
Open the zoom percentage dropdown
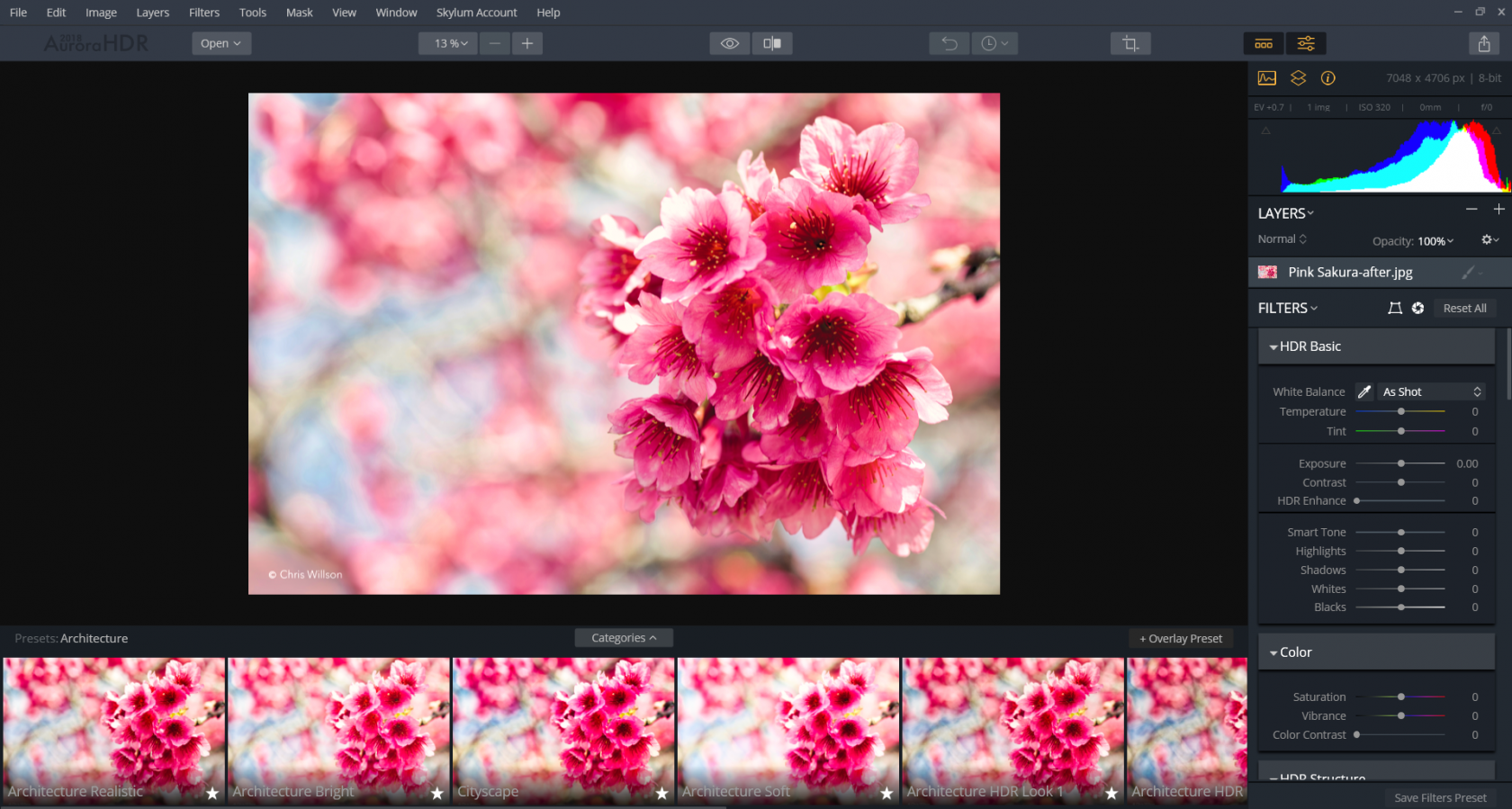[x=450, y=43]
